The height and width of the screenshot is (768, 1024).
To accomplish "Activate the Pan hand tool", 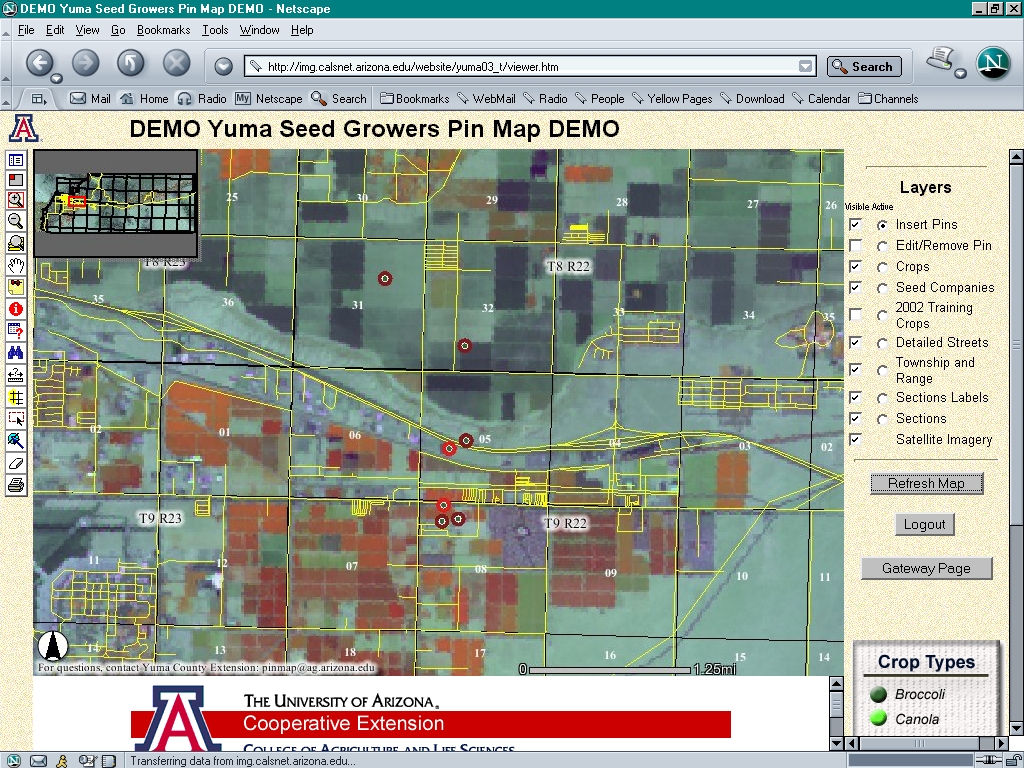I will coord(16,264).
